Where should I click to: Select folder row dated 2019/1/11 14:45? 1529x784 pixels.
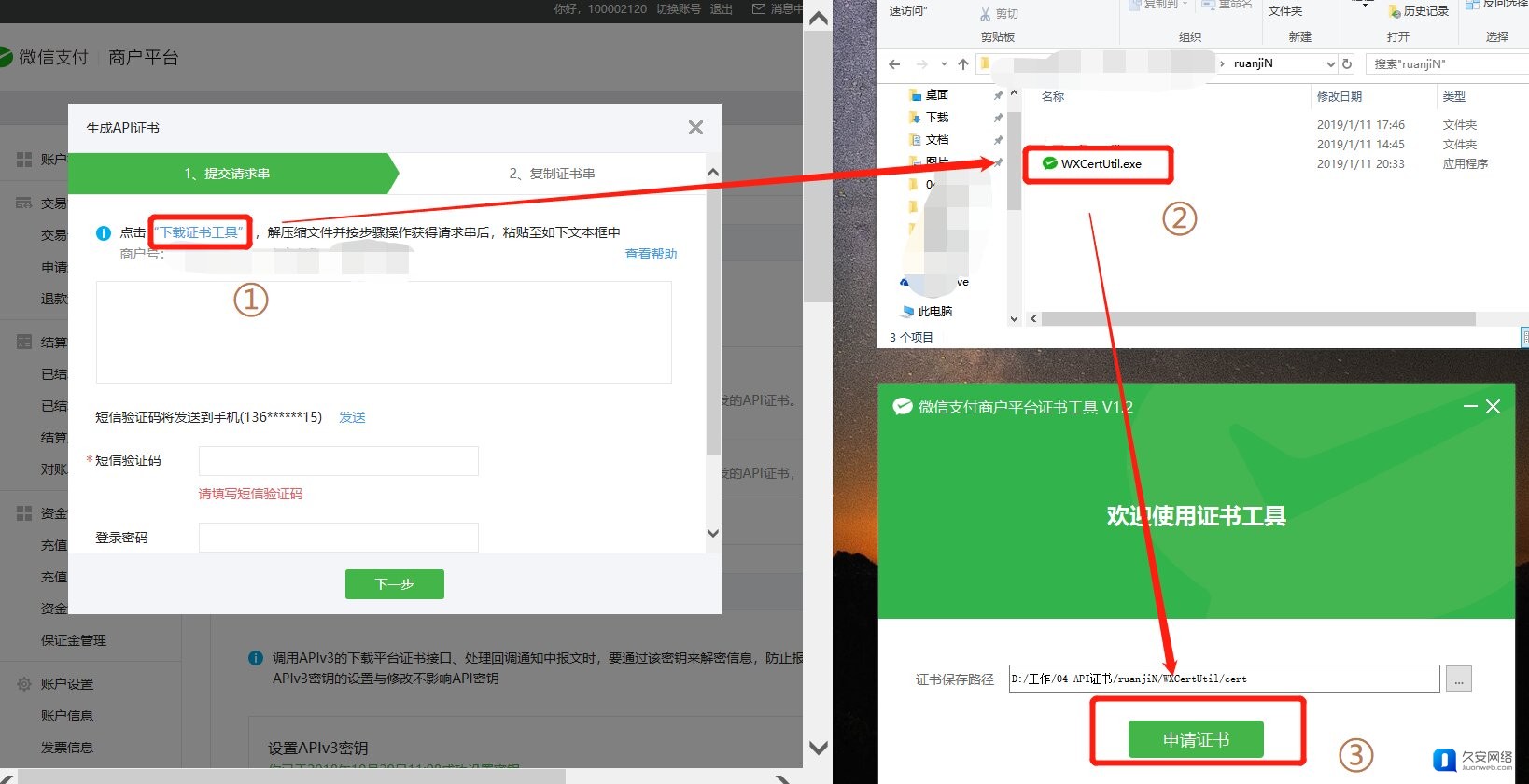click(1275, 144)
